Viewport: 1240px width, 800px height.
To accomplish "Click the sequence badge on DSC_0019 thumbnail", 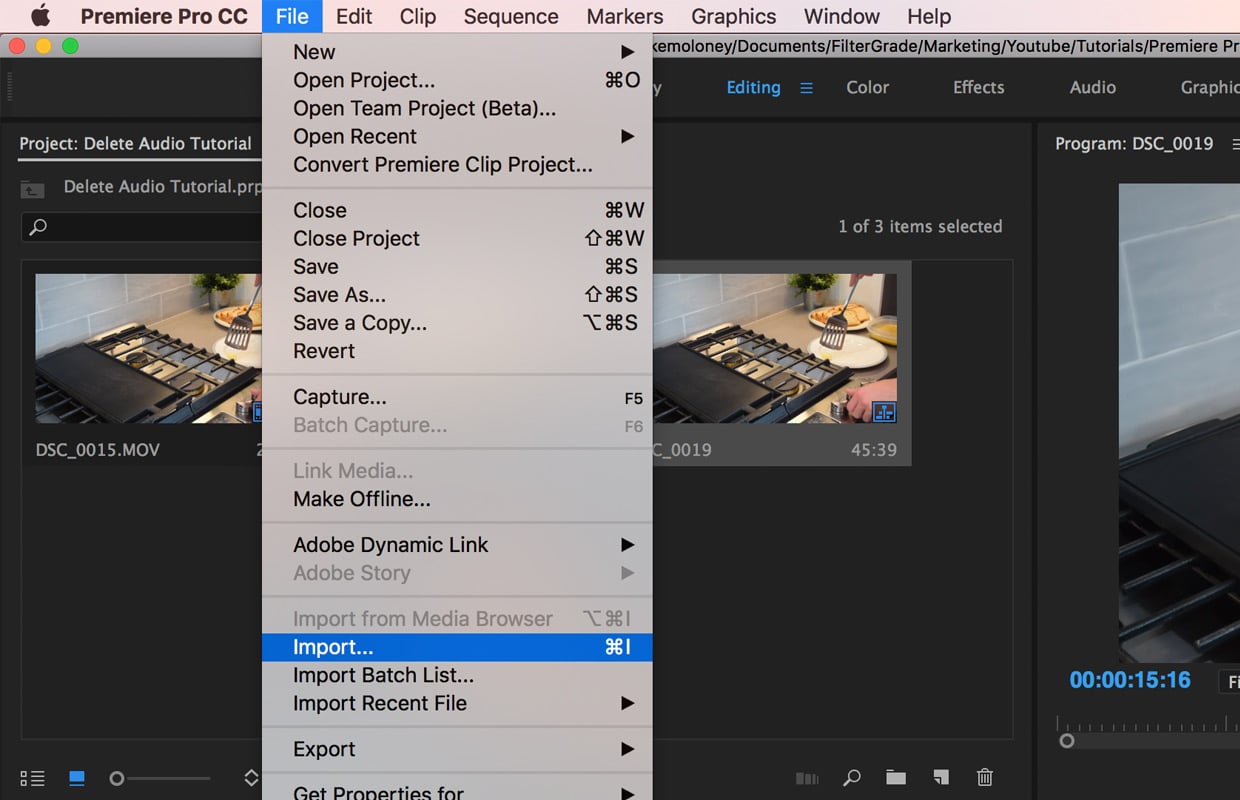I will pos(884,411).
